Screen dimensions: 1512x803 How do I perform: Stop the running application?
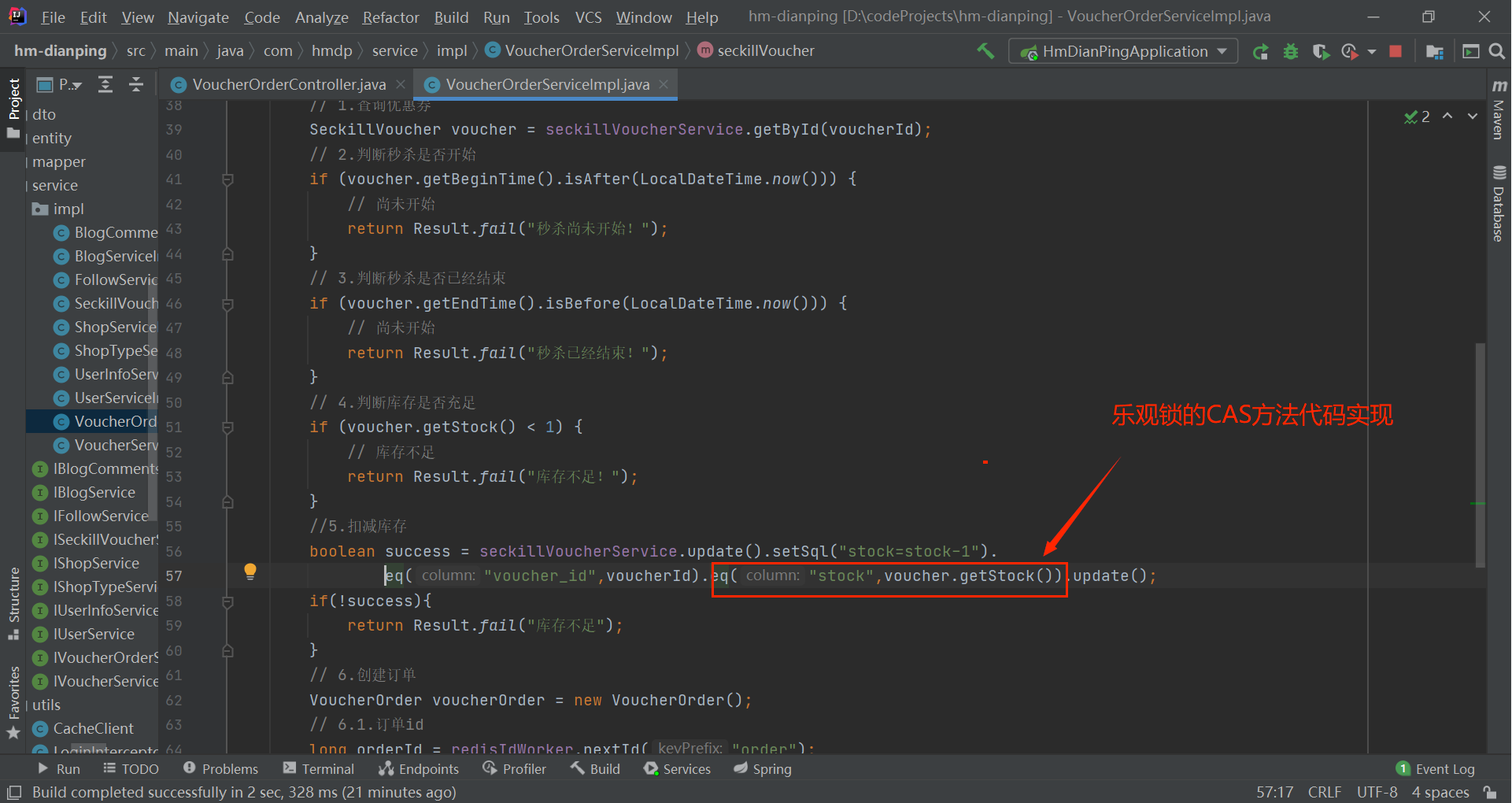pyautogui.click(x=1396, y=51)
